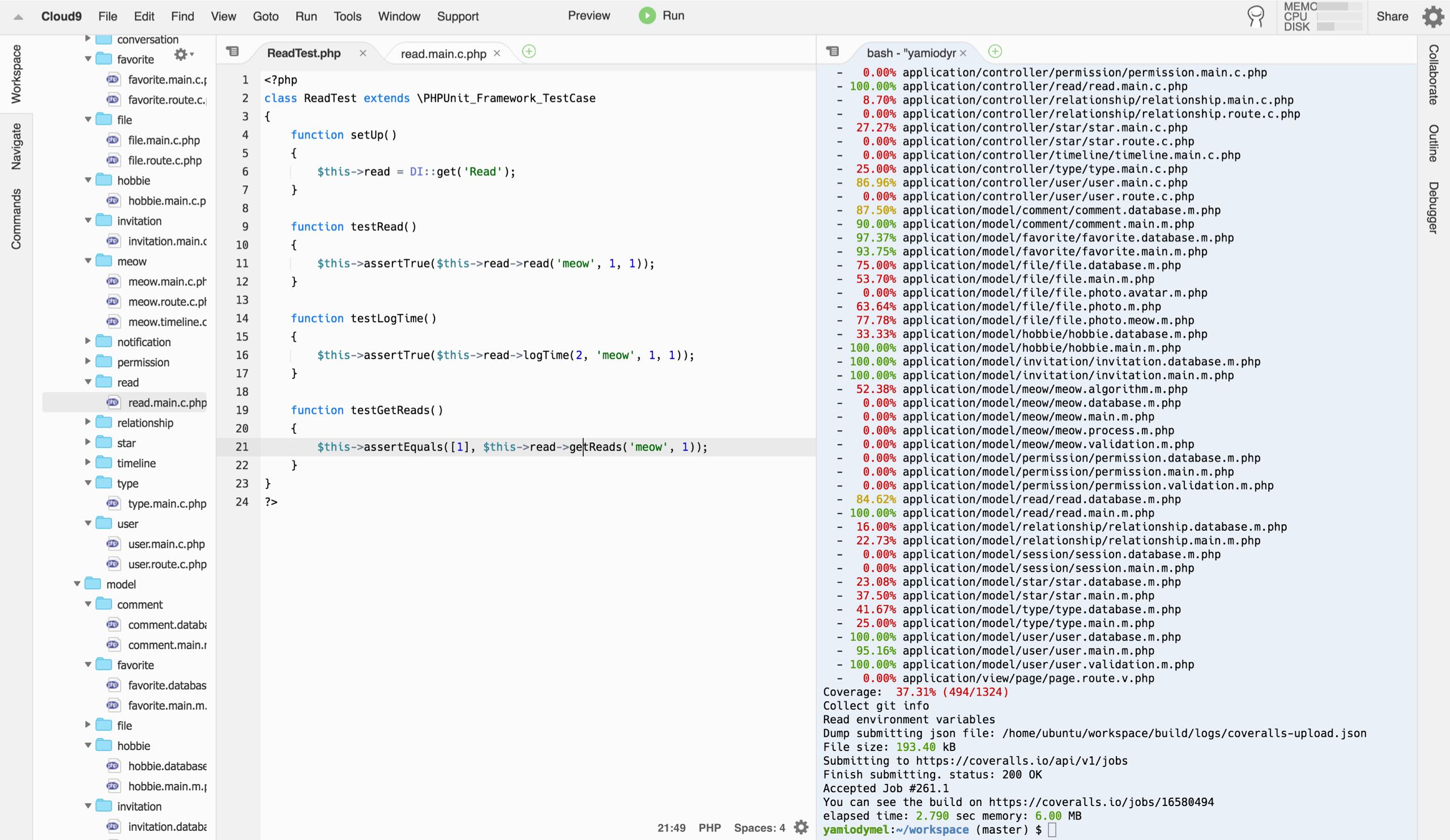Click the Cloud9 notification bulb icon
The width and height of the screenshot is (1450, 840).
click(x=1256, y=16)
